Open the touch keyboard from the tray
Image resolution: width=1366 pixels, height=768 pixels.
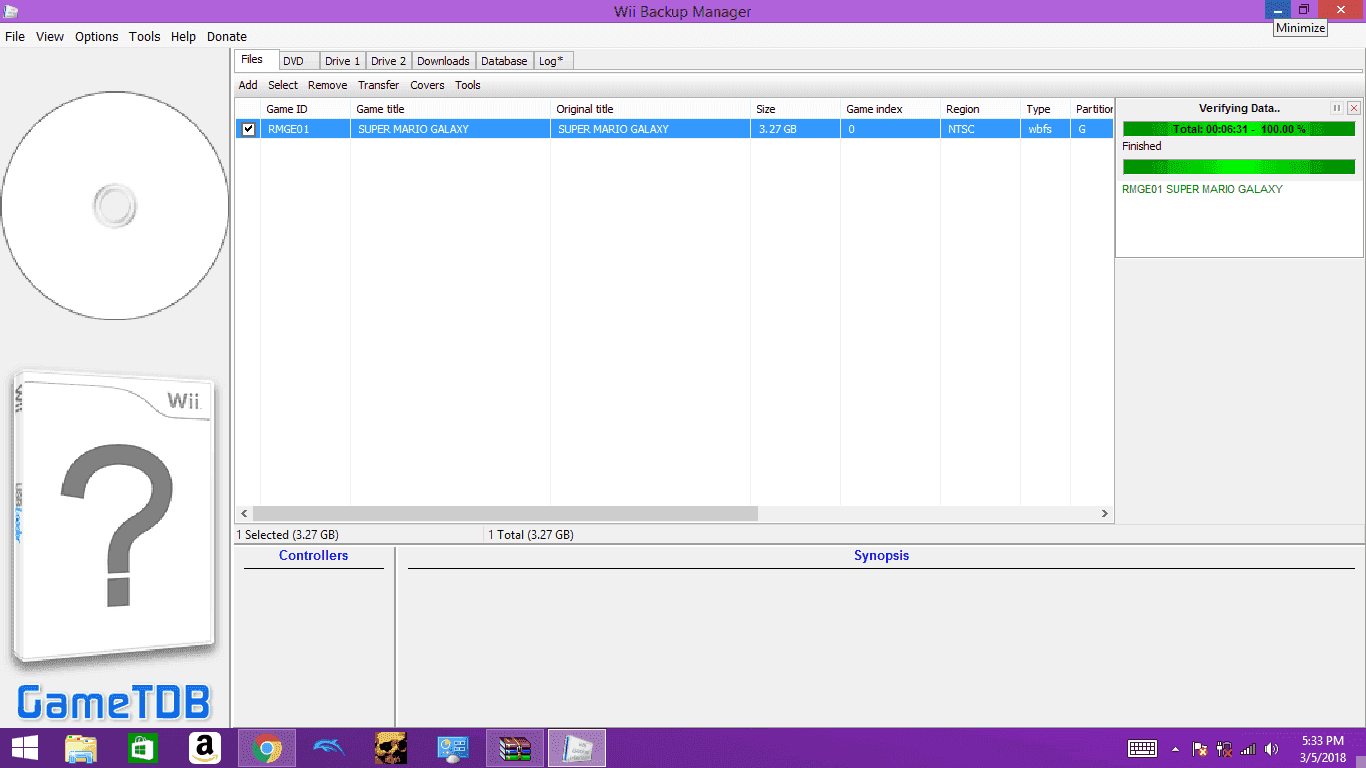pyautogui.click(x=1142, y=748)
